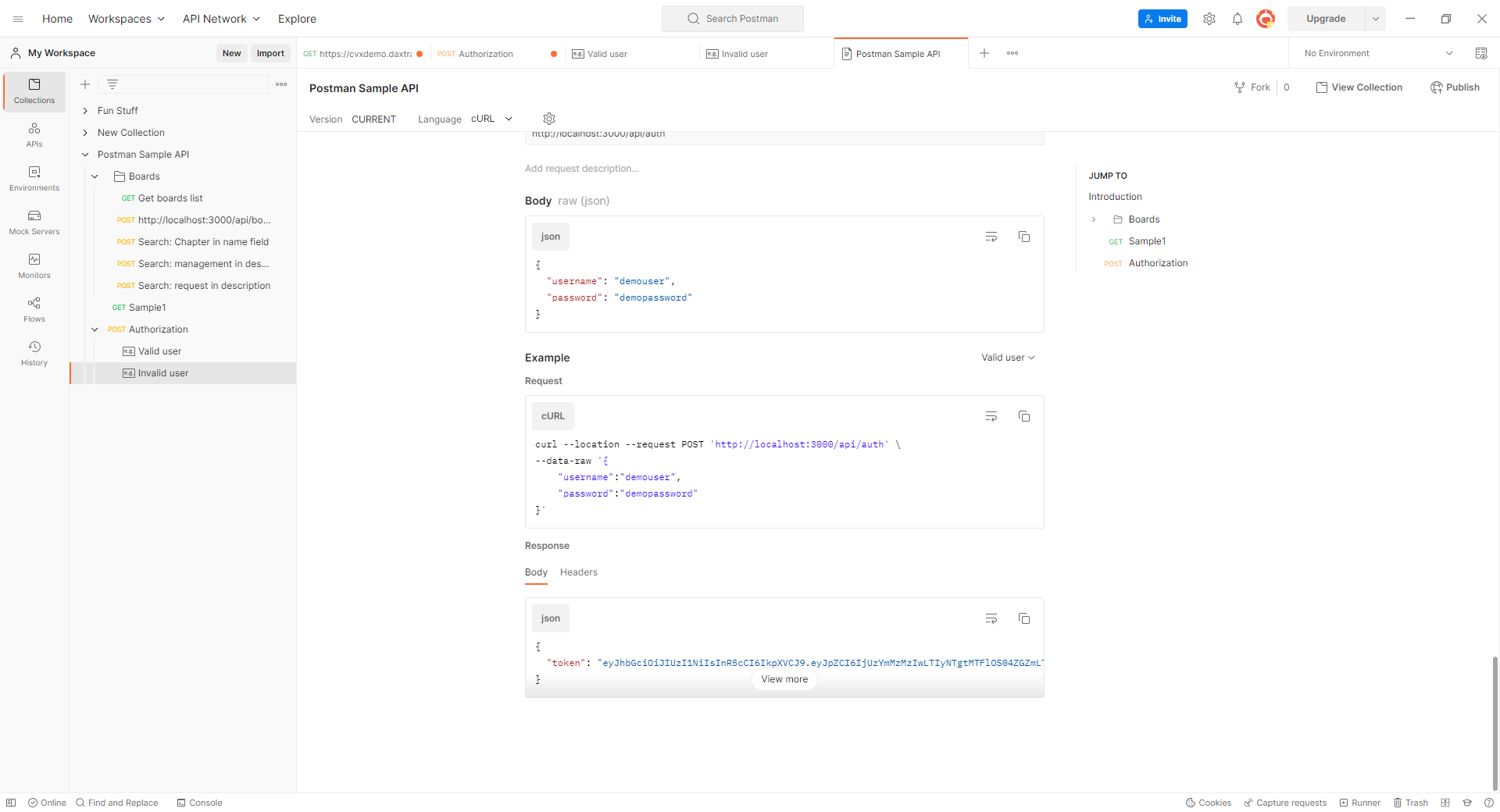1500x812 pixels.
Task: Open Explore page
Action: coord(297,19)
